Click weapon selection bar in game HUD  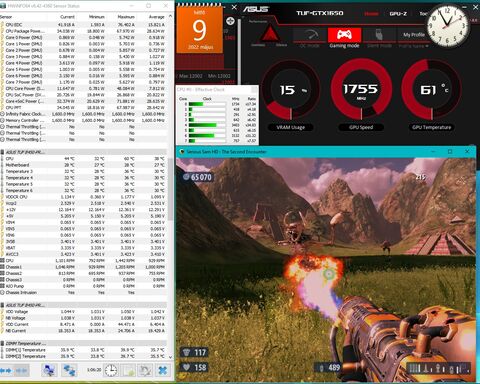(438, 368)
